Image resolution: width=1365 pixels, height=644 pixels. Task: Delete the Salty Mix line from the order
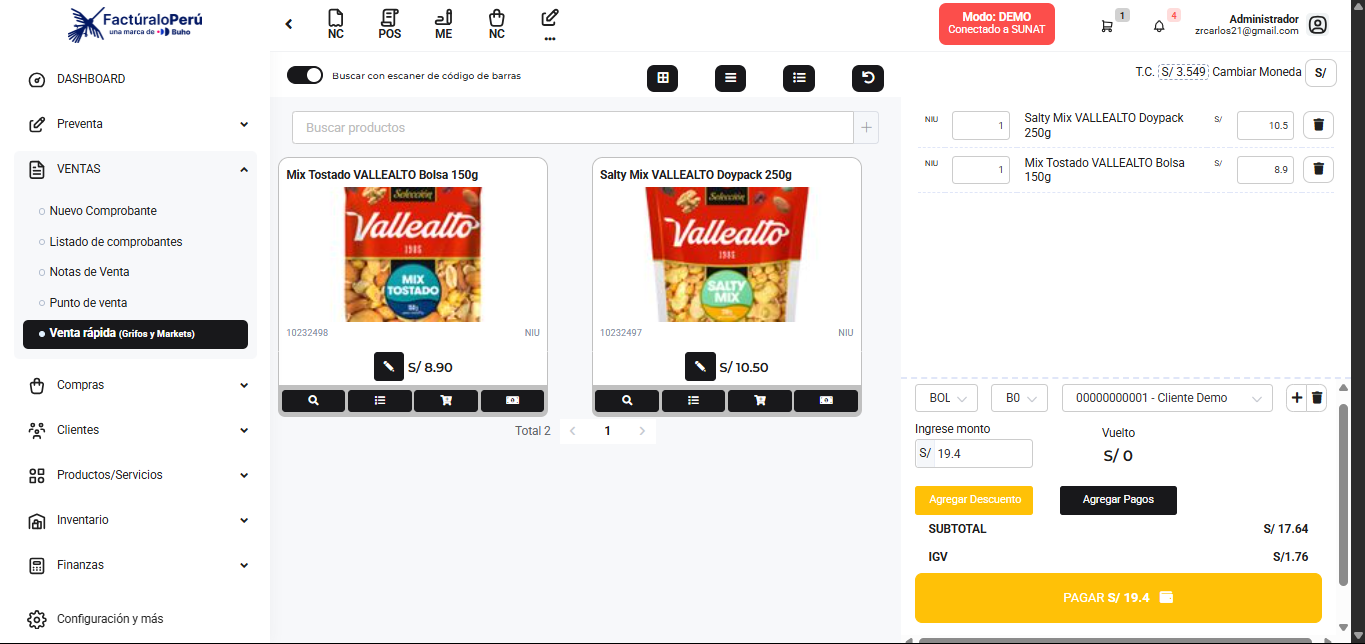1318,125
